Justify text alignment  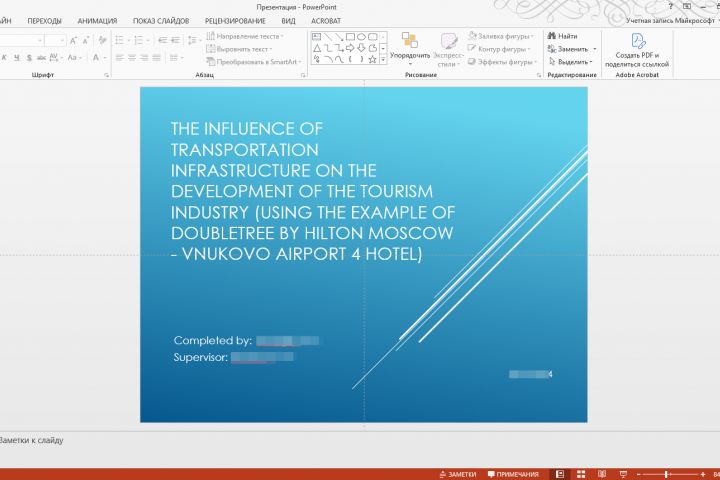tap(157, 57)
